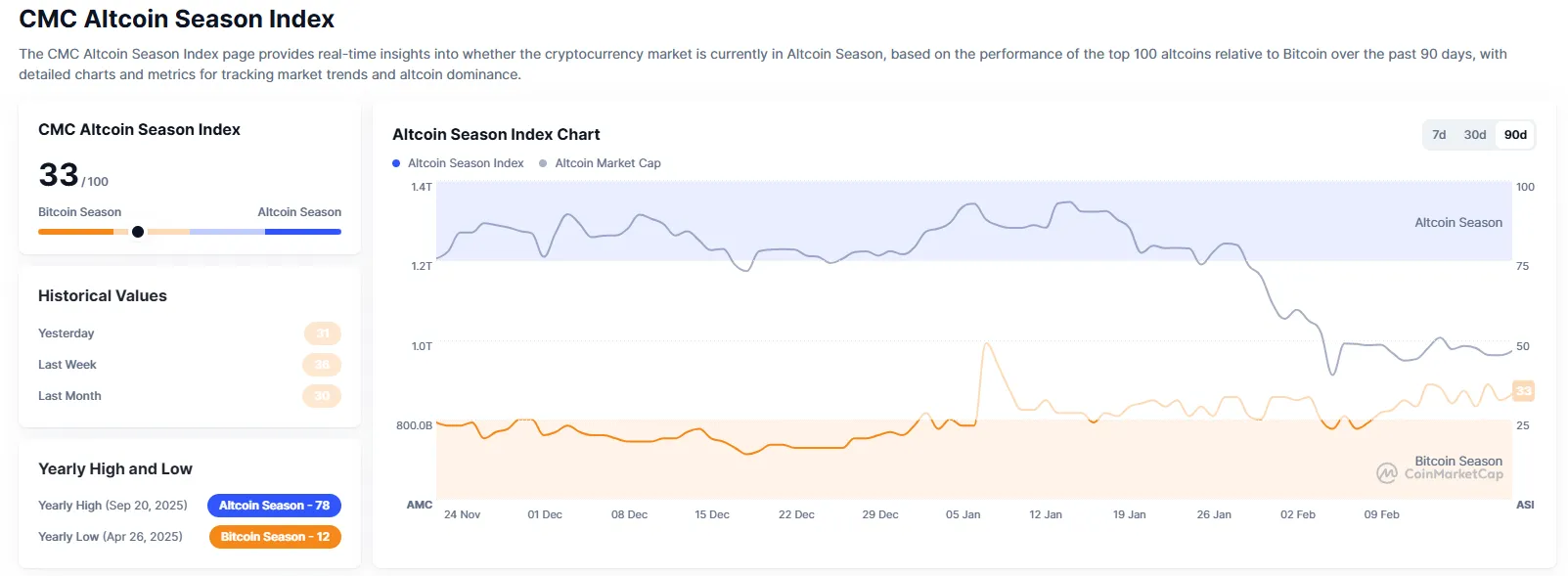The height and width of the screenshot is (576, 1568).
Task: Click the blue Altcoin Season slider segment
Action: pos(302,232)
